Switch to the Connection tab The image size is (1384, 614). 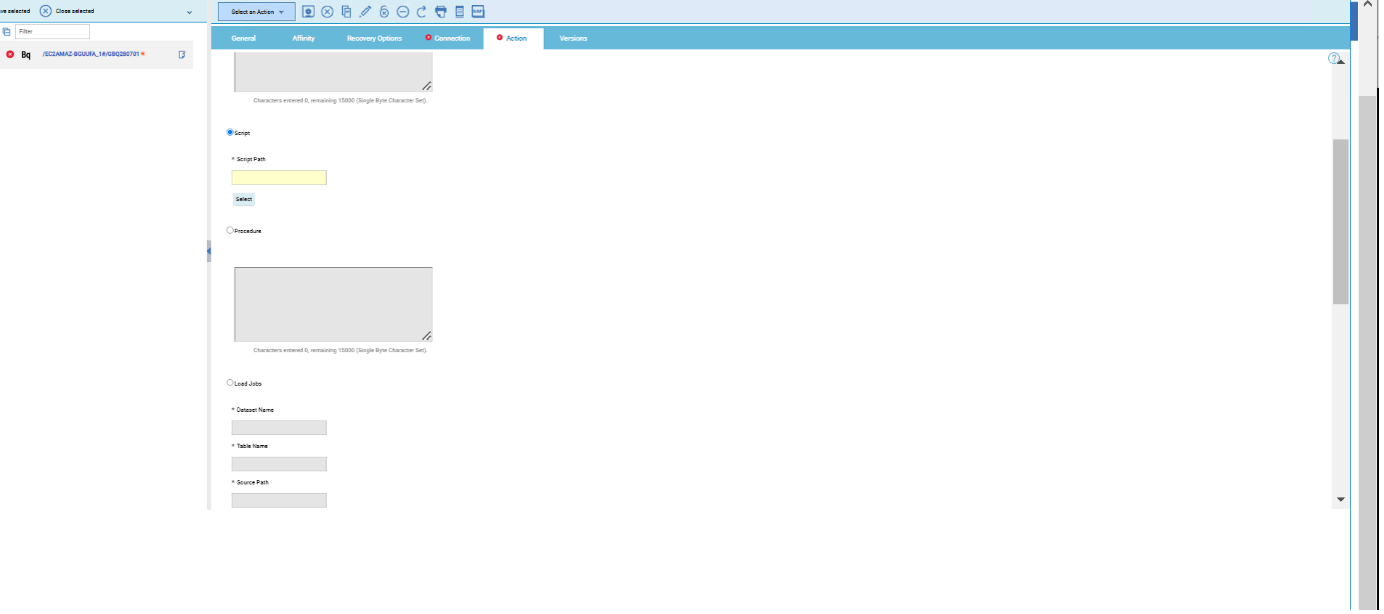(448, 38)
